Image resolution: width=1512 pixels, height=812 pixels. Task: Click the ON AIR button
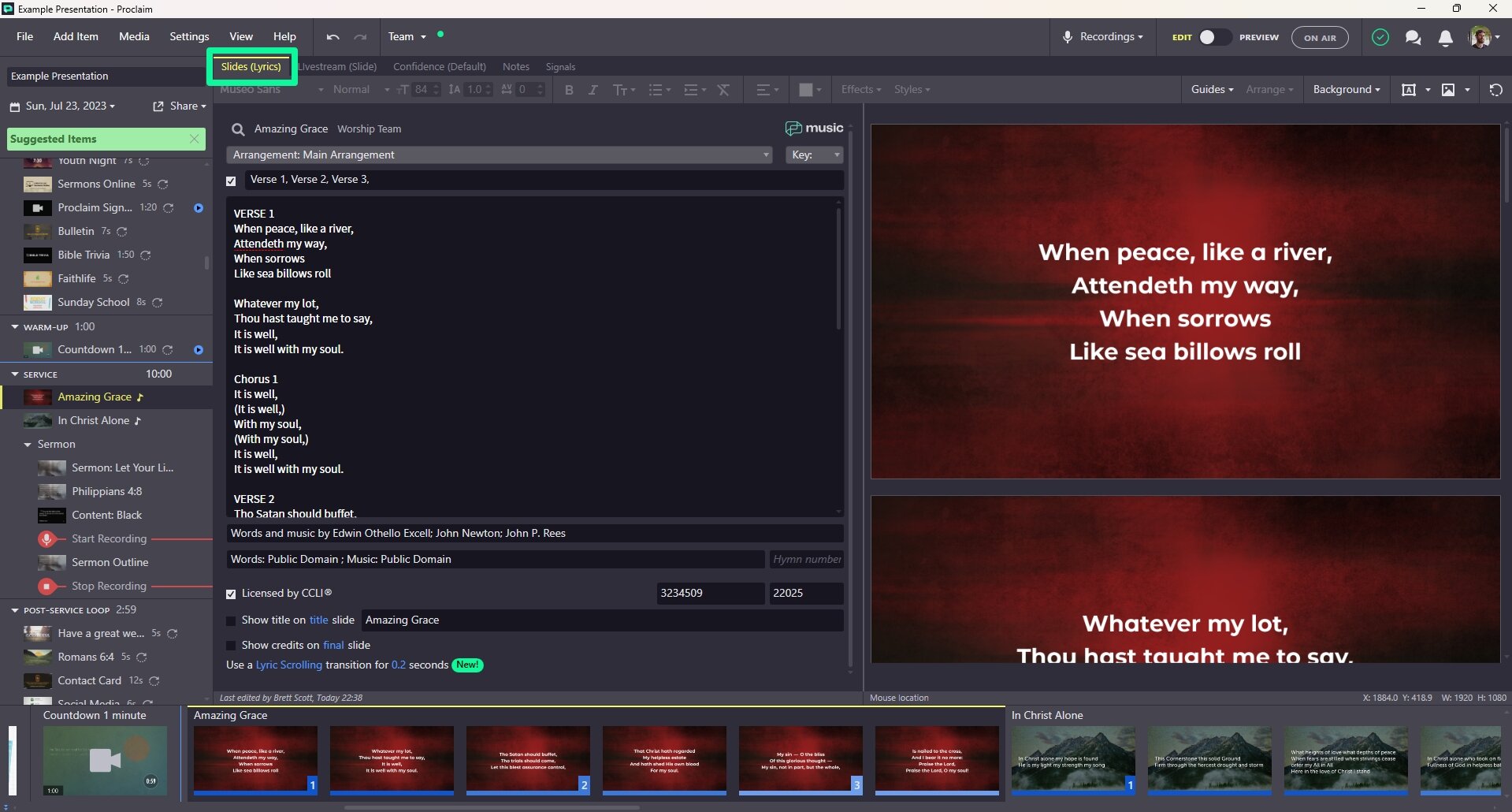[1320, 37]
